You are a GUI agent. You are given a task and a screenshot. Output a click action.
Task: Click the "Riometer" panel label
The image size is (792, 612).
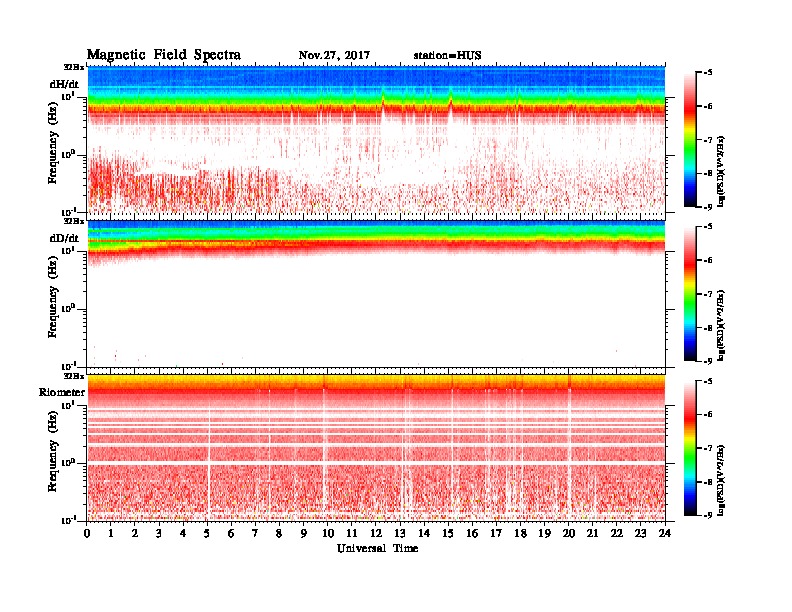(x=62, y=392)
